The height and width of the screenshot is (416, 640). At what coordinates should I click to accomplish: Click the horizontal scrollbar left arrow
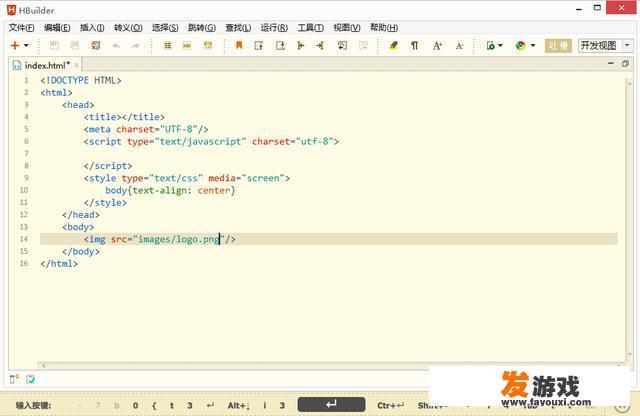pyautogui.click(x=42, y=365)
